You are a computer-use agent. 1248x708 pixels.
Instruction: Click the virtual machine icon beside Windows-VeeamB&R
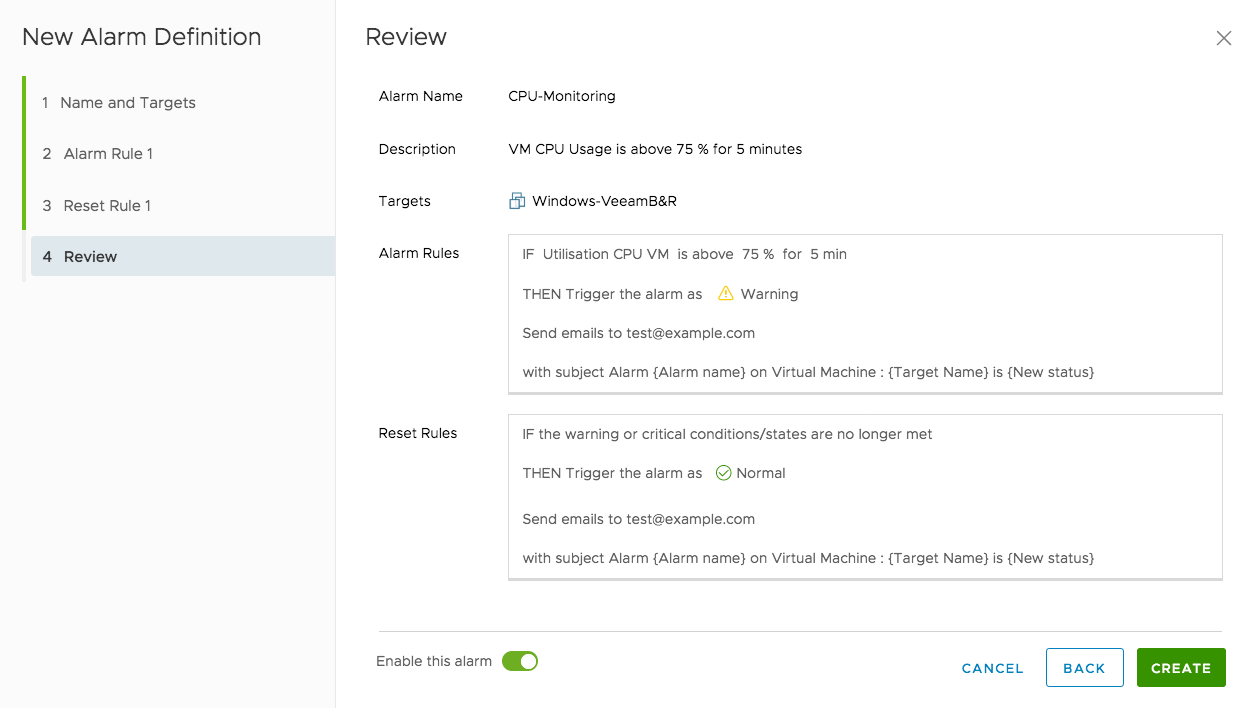tap(517, 201)
